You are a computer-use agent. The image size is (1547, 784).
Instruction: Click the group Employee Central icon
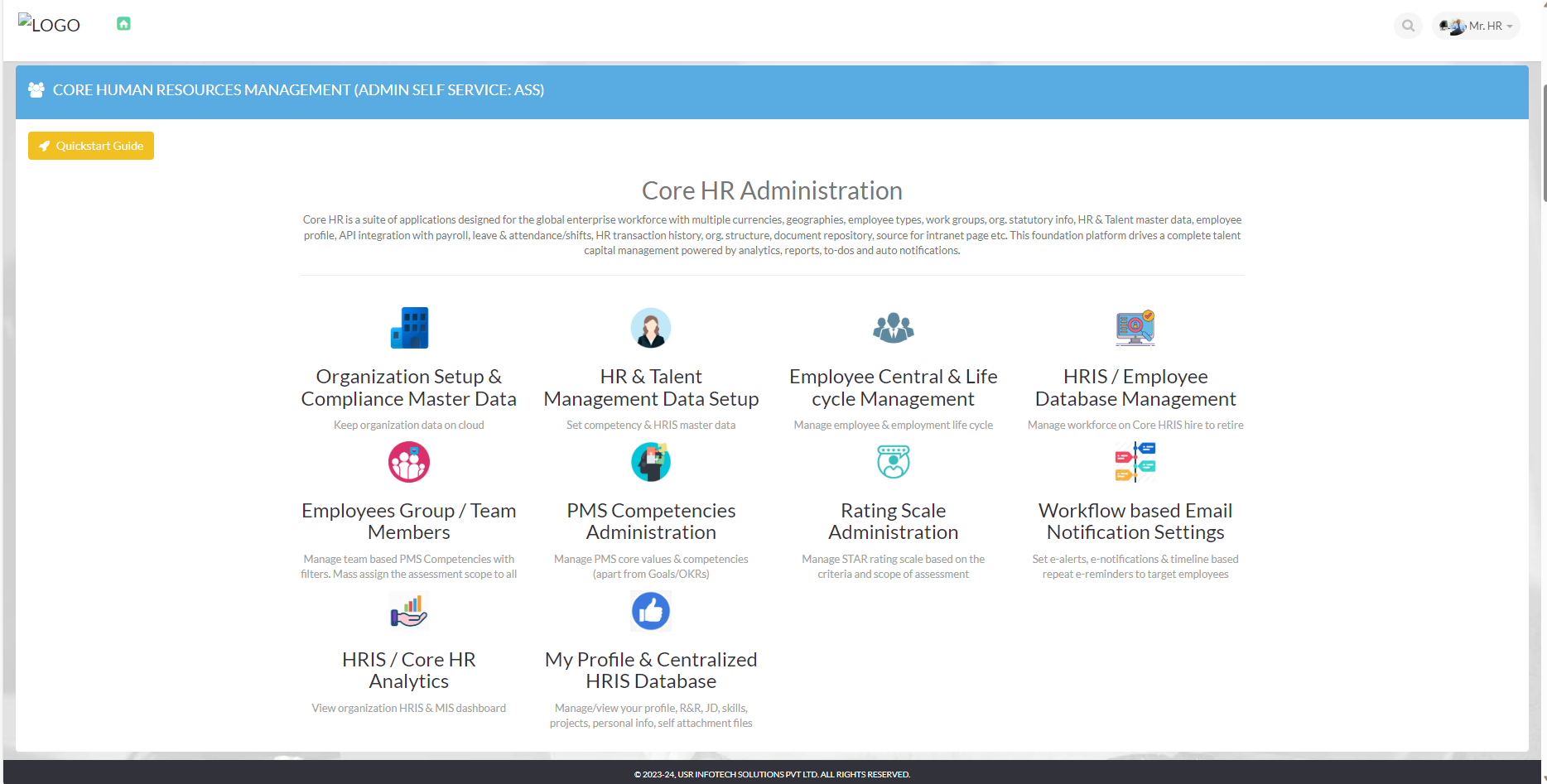click(x=894, y=328)
